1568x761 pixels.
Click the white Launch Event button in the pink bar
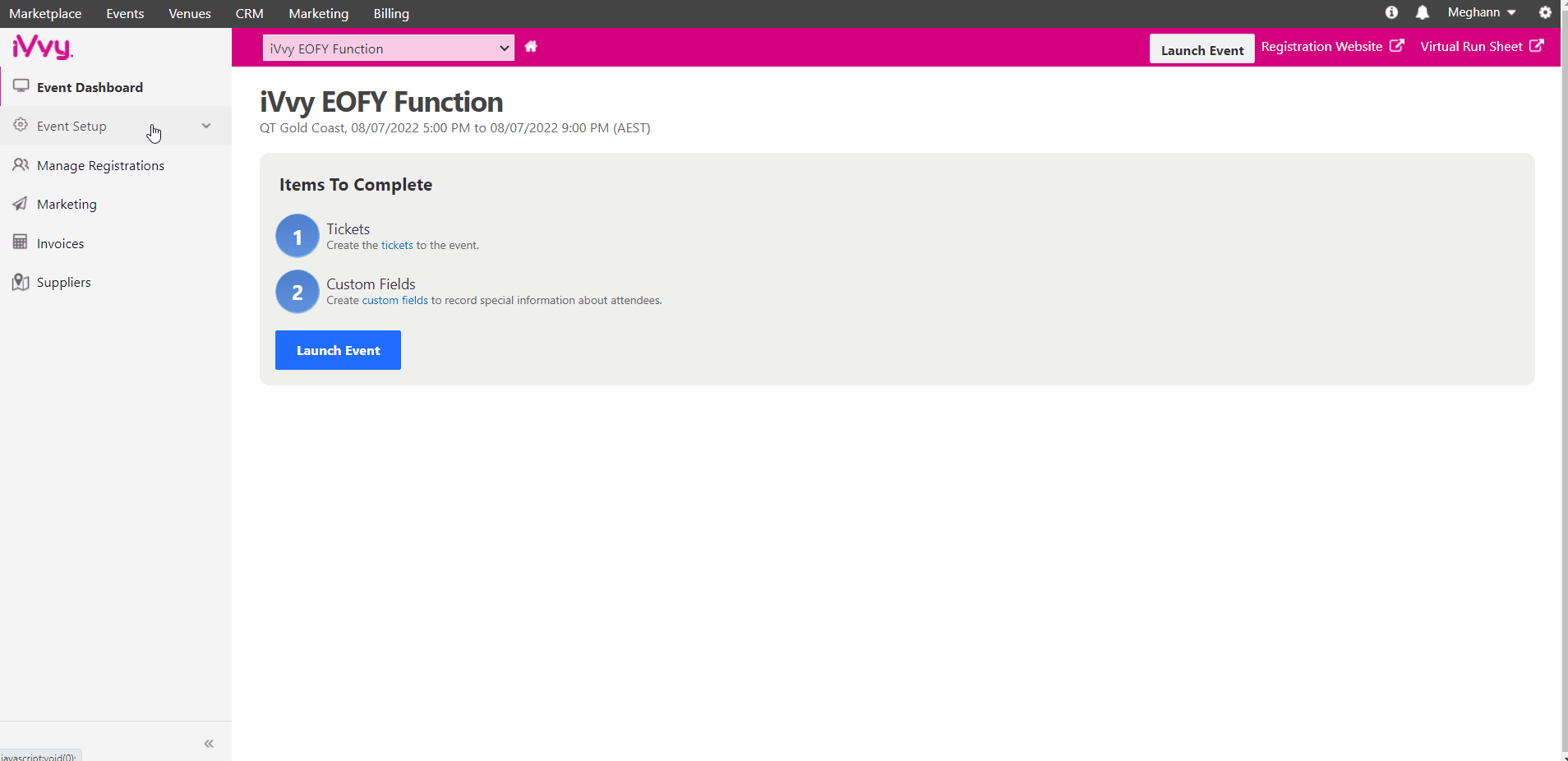[x=1202, y=49]
